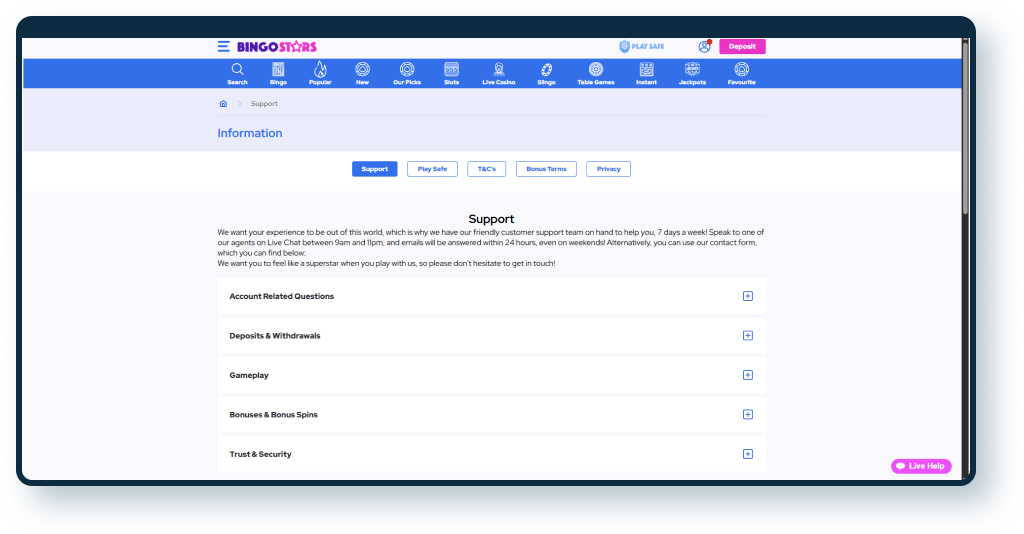The height and width of the screenshot is (534, 1024).
Task: Click the Search magnifier icon
Action: coord(237,70)
